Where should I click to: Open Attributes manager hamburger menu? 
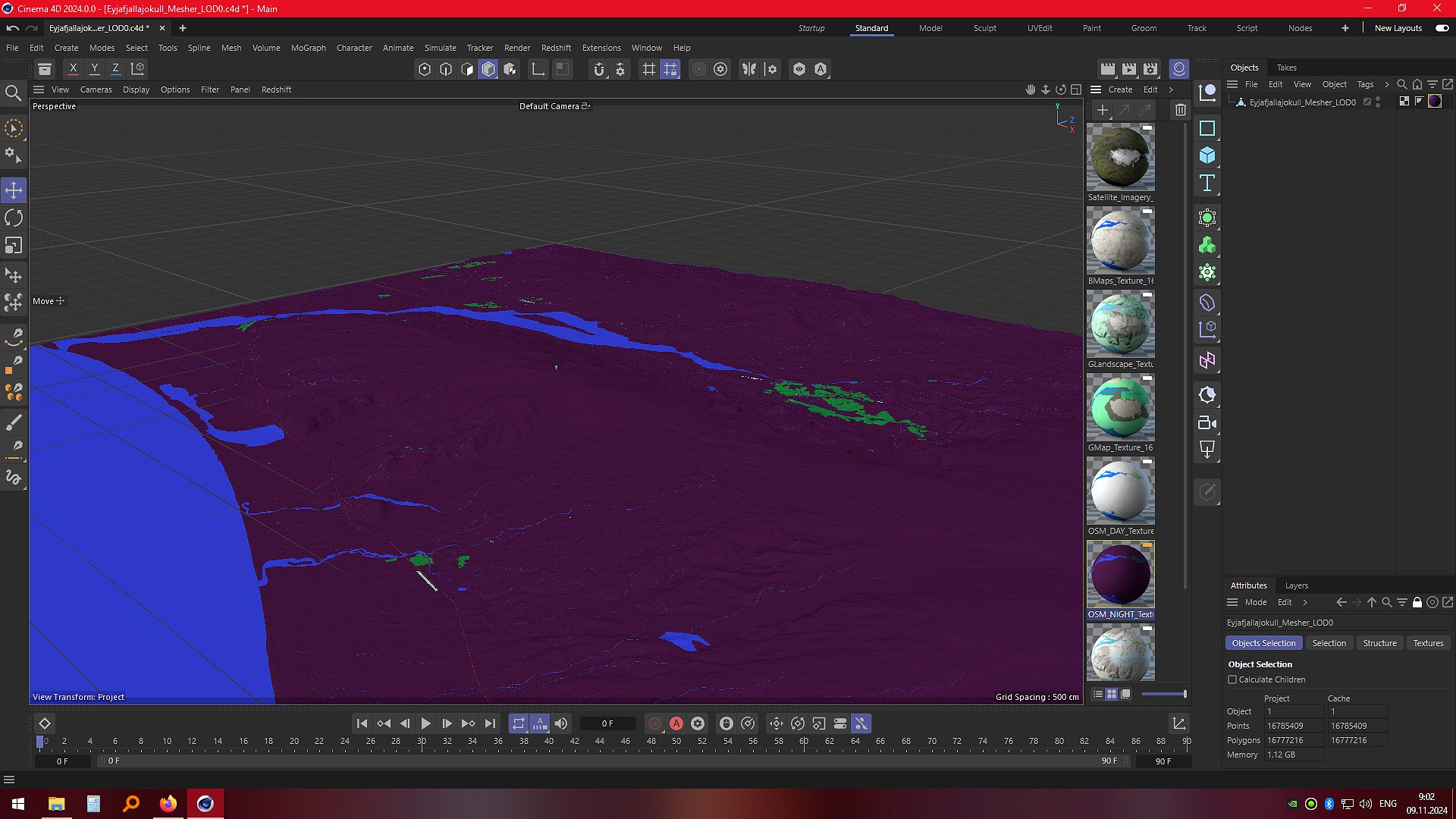click(x=1232, y=602)
